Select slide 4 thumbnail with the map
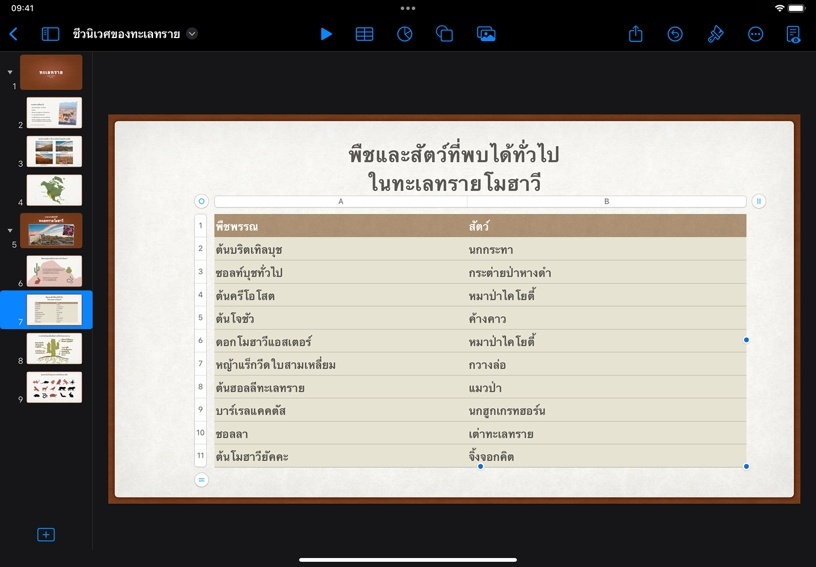The width and height of the screenshot is (816, 567). click(x=54, y=190)
